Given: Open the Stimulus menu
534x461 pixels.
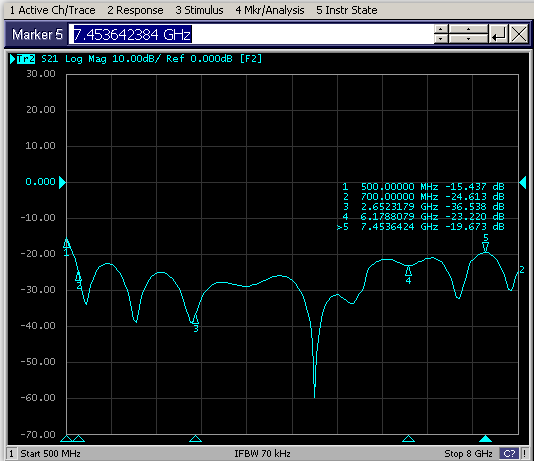Looking at the screenshot, I should pos(199,10).
